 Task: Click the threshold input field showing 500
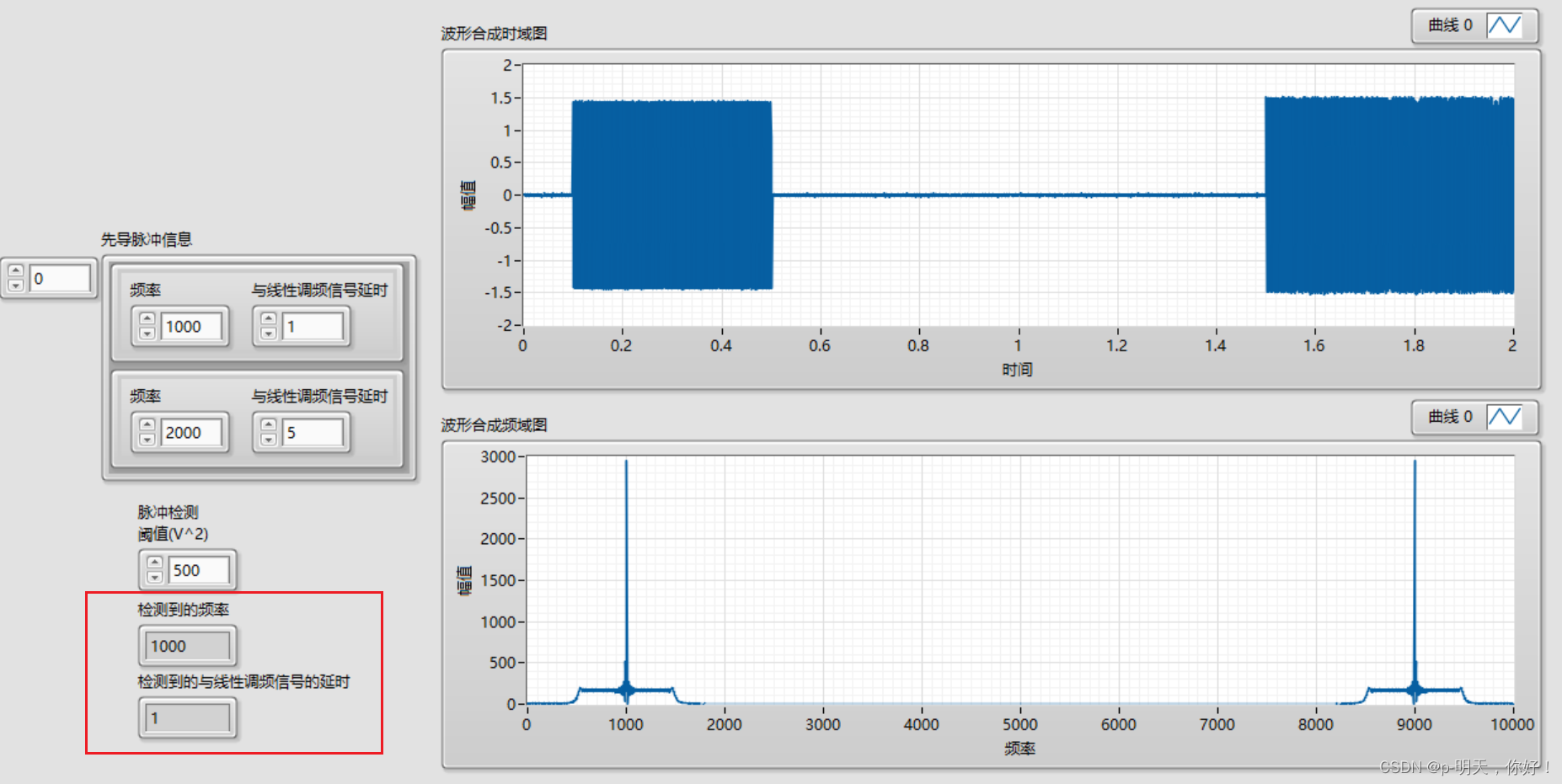(x=199, y=570)
